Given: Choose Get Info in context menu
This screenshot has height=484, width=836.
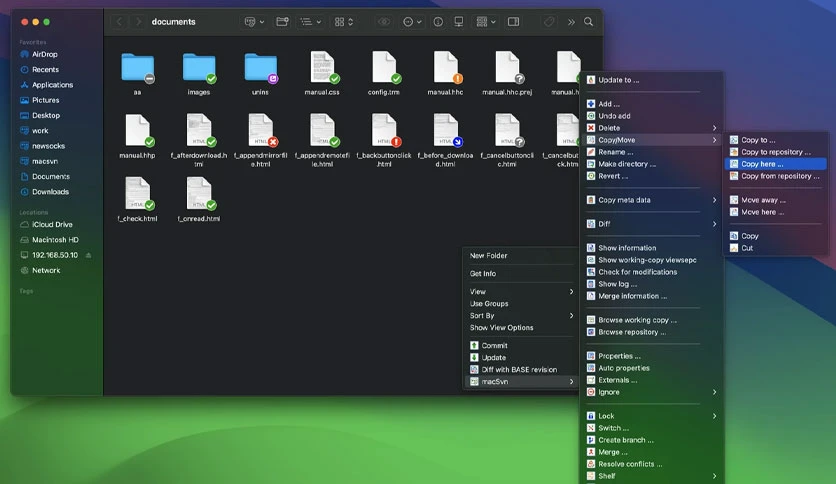Looking at the screenshot, I should (x=521, y=273).
